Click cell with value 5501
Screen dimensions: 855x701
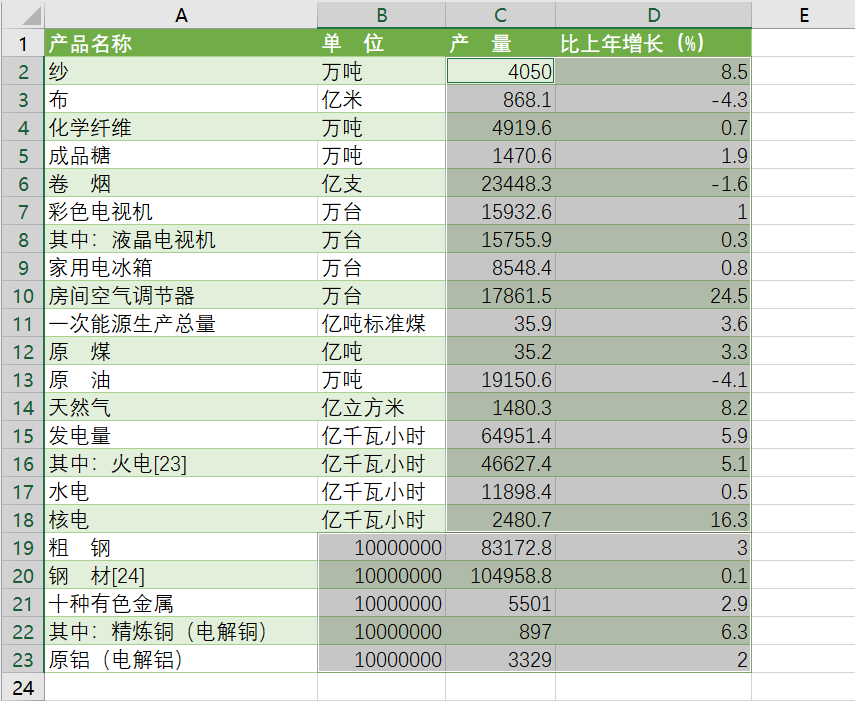(500, 603)
